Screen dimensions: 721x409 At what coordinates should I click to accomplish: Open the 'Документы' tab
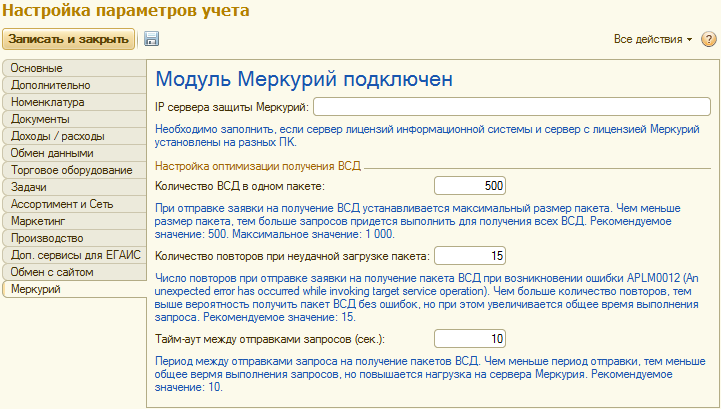pos(74,119)
